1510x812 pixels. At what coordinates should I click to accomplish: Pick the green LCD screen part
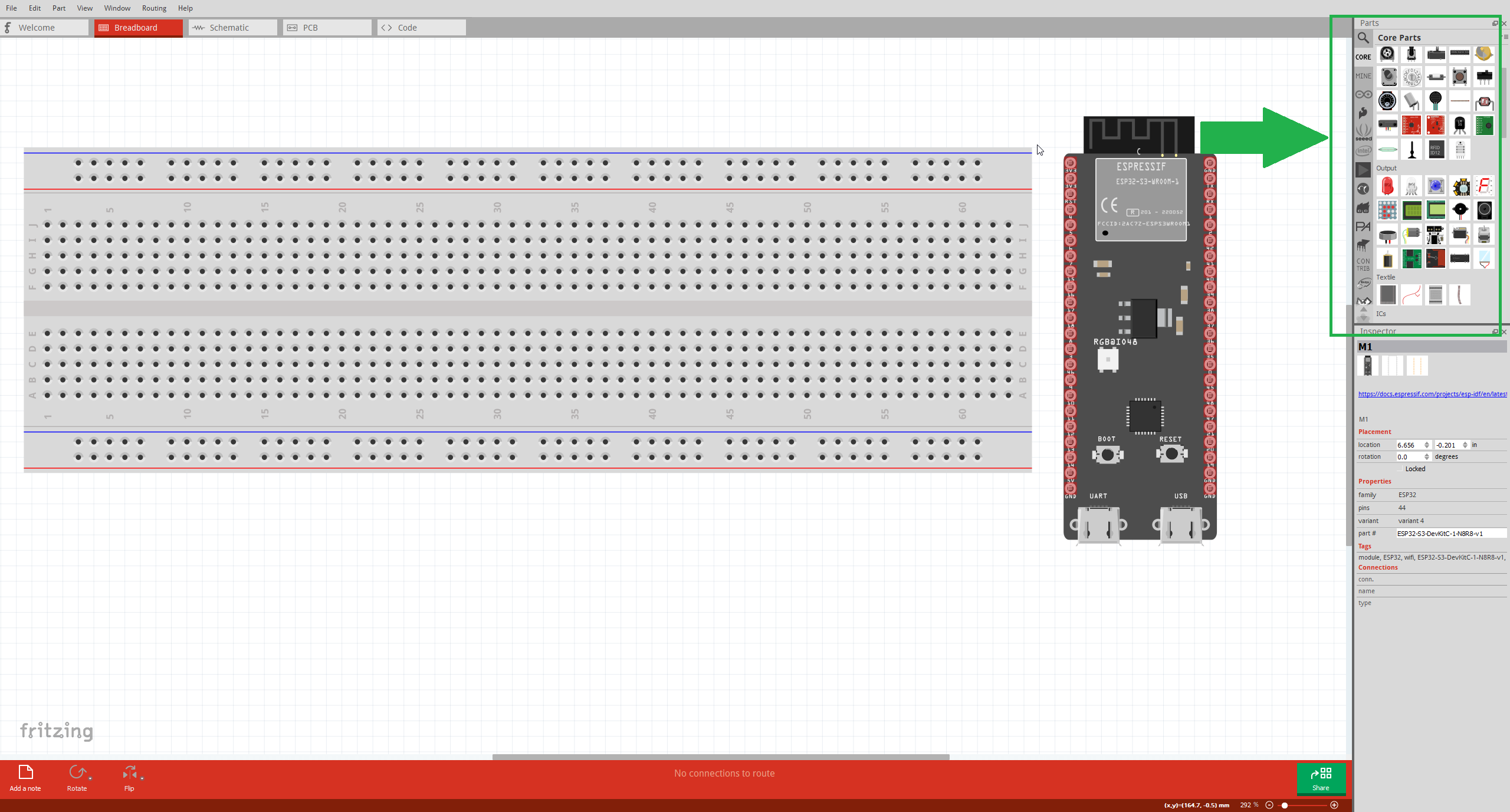point(1411,210)
